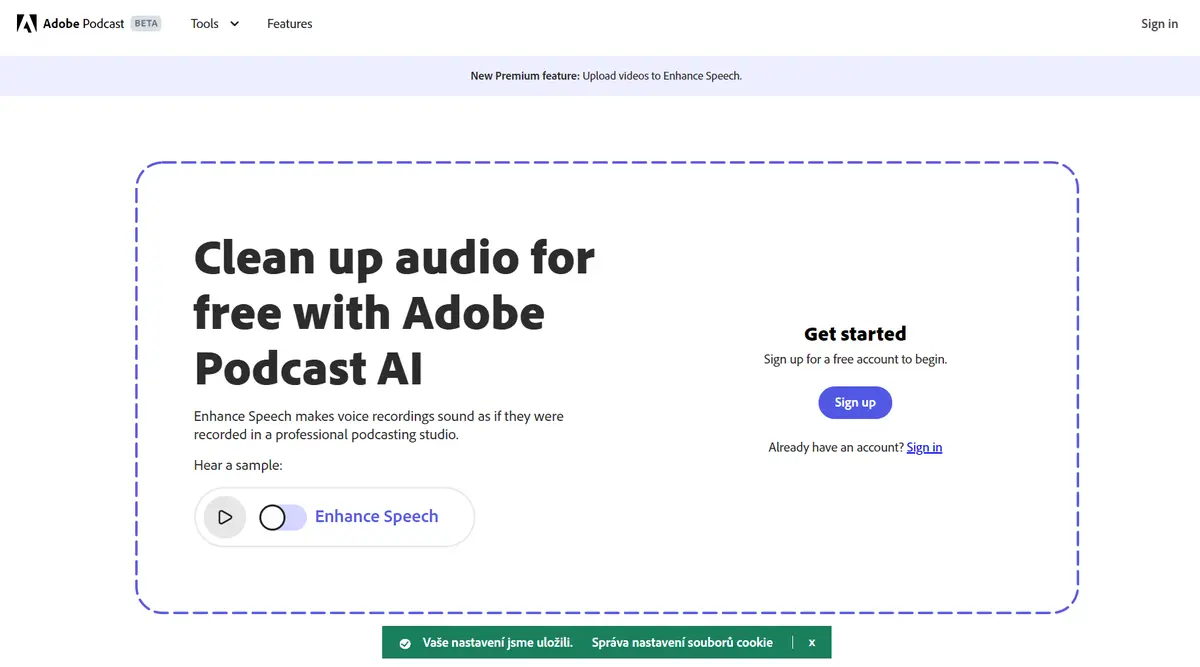Click the Clean up audio headline

coord(394,313)
